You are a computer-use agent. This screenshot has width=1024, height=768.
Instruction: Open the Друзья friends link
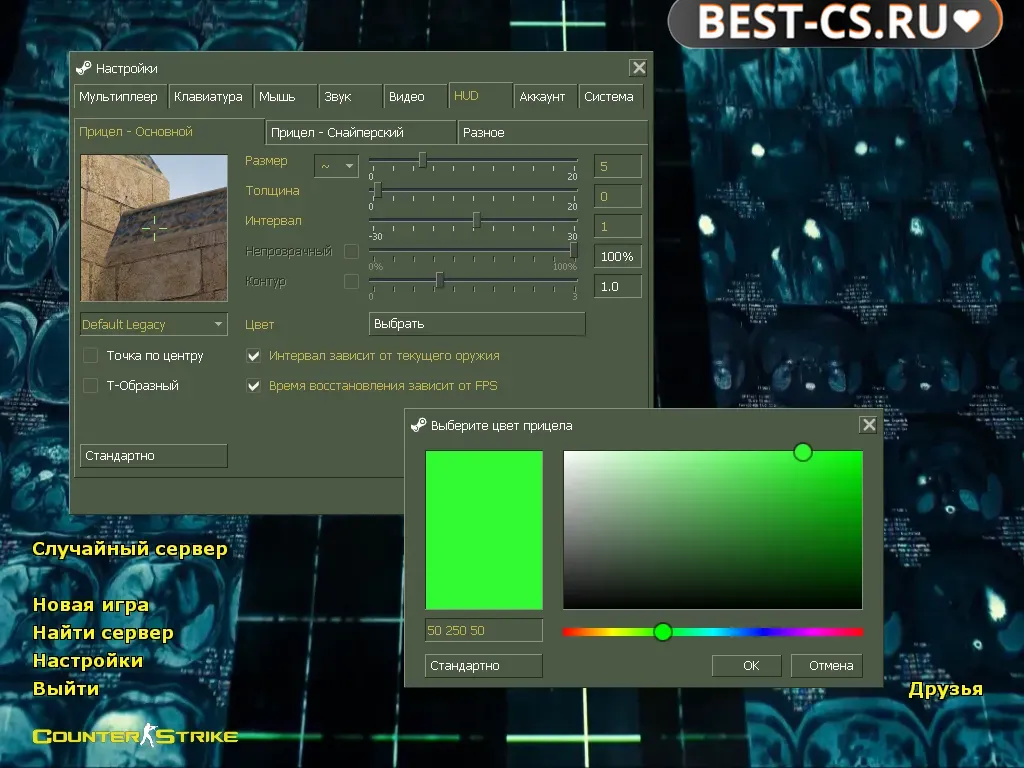pyautogui.click(x=946, y=689)
